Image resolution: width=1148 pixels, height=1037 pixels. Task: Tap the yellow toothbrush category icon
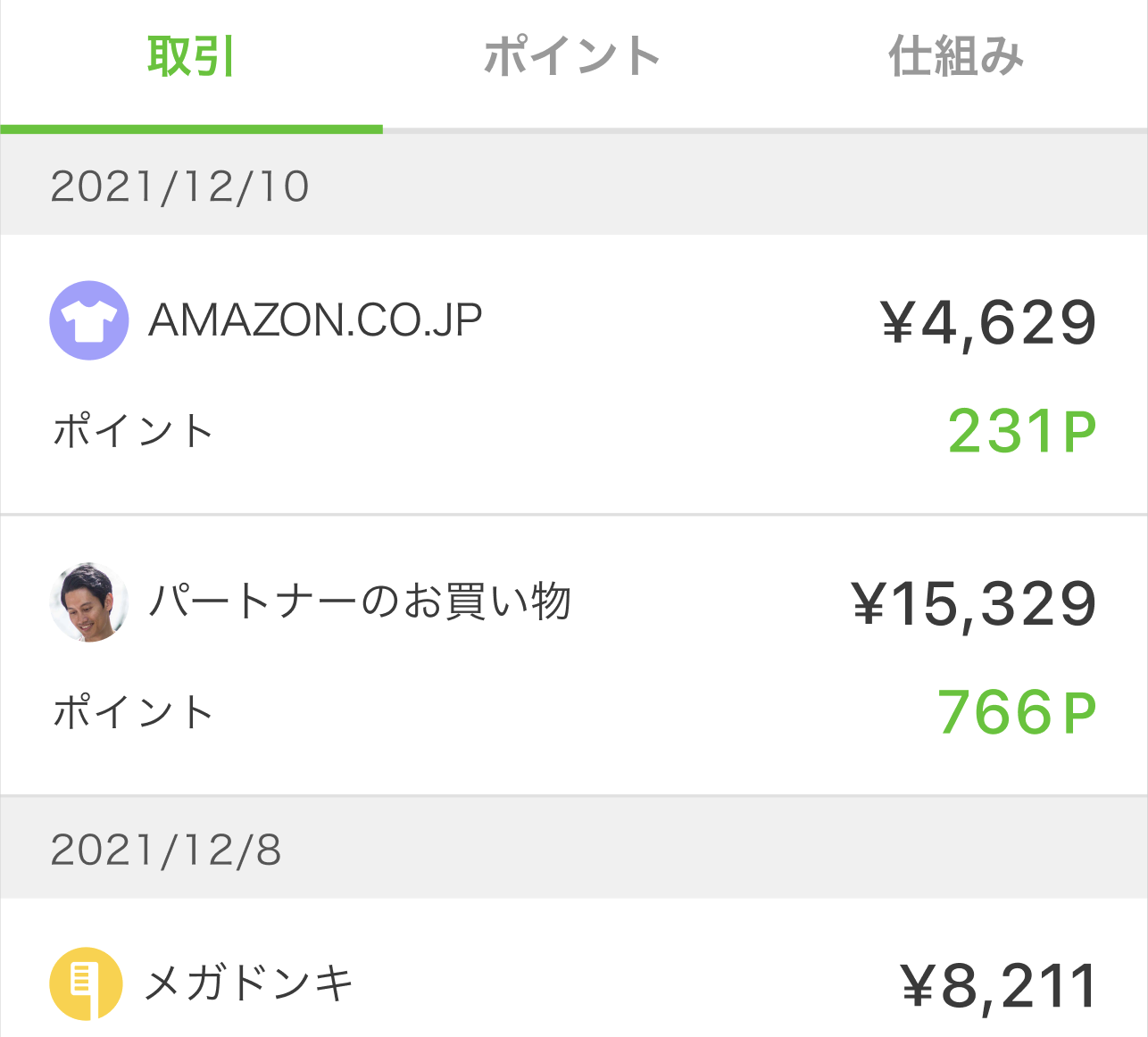coord(86,983)
